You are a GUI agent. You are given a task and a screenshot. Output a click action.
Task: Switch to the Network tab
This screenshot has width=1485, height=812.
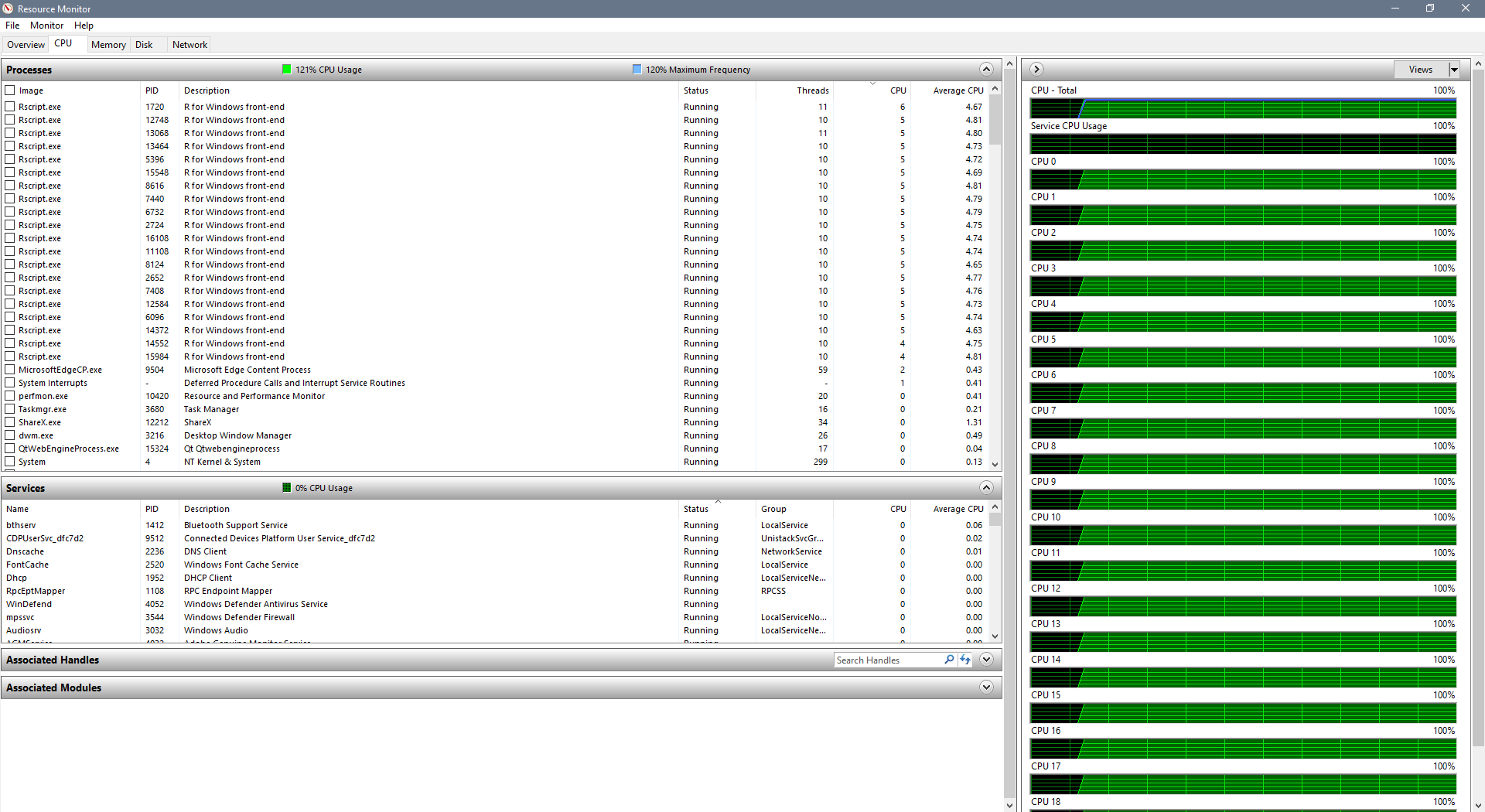(189, 45)
